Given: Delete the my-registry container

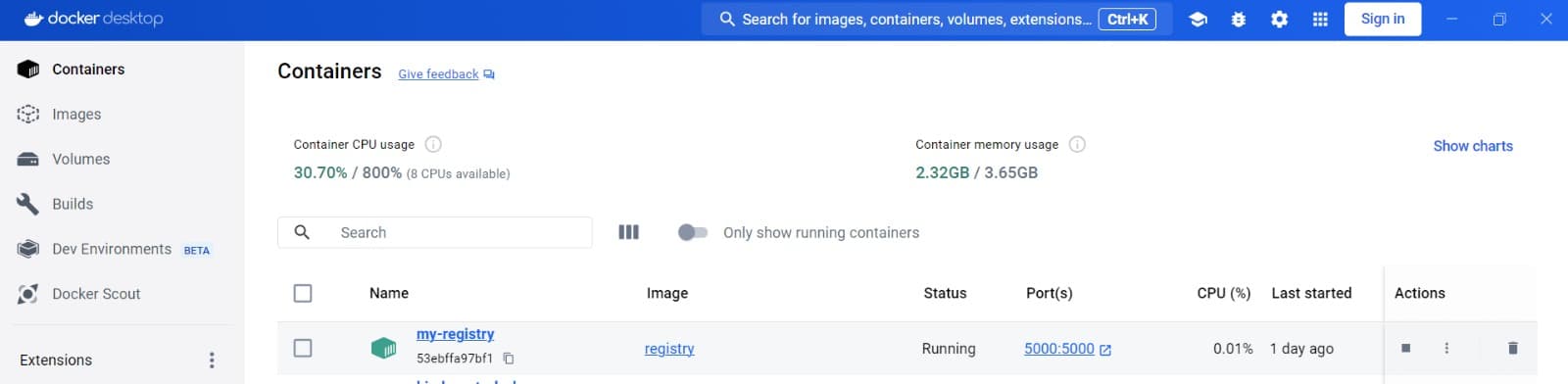Looking at the screenshot, I should (x=1512, y=348).
